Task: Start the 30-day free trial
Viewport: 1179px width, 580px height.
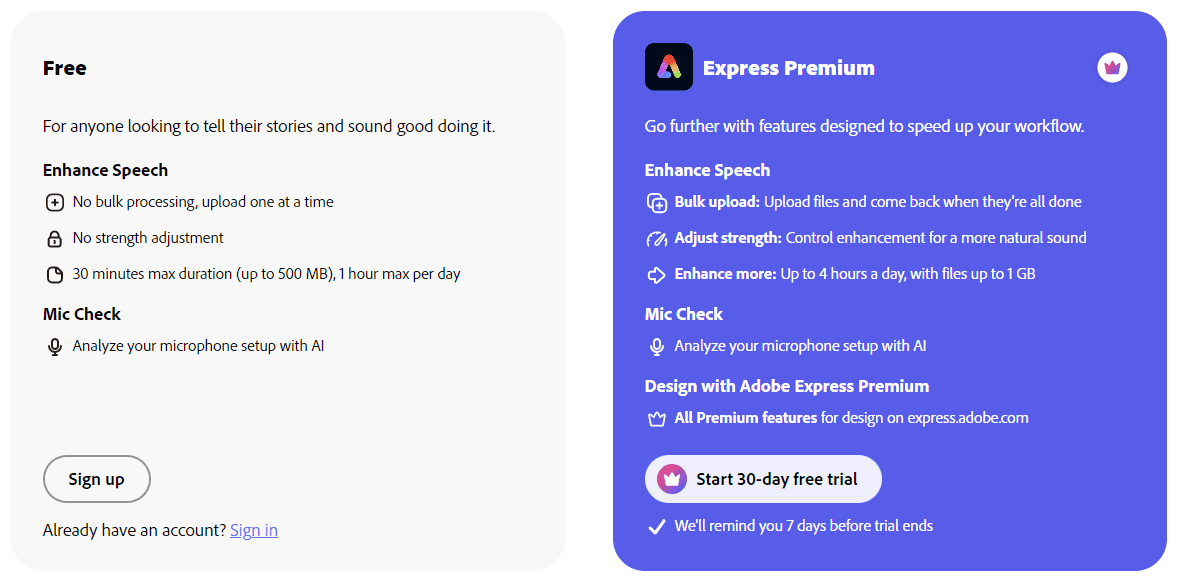Action: (763, 479)
